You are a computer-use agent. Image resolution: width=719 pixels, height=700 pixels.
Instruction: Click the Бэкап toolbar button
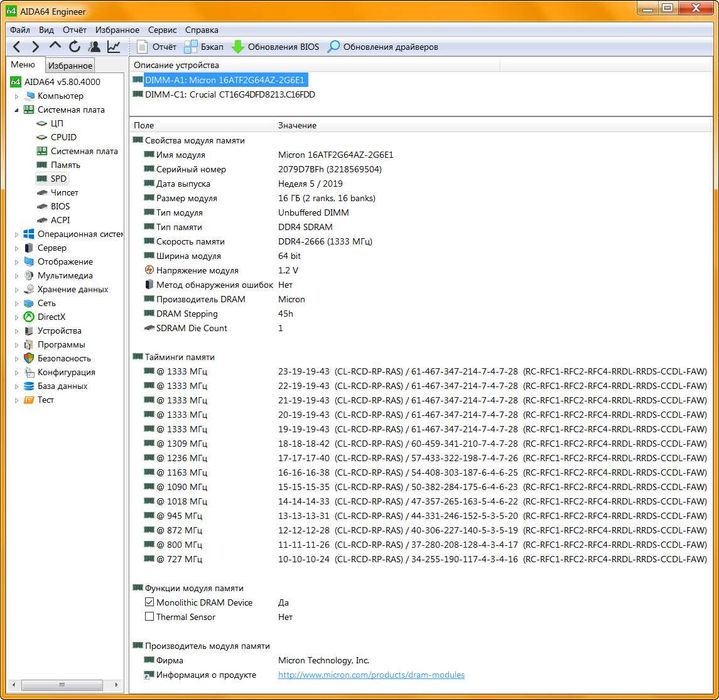(204, 47)
